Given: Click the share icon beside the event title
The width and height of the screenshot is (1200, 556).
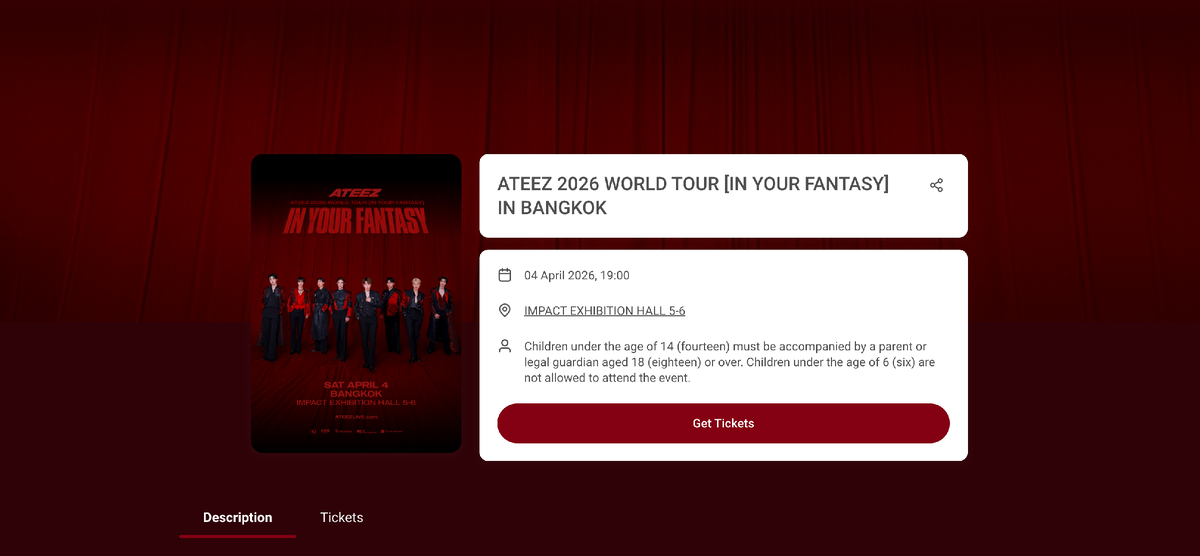Looking at the screenshot, I should click(936, 185).
